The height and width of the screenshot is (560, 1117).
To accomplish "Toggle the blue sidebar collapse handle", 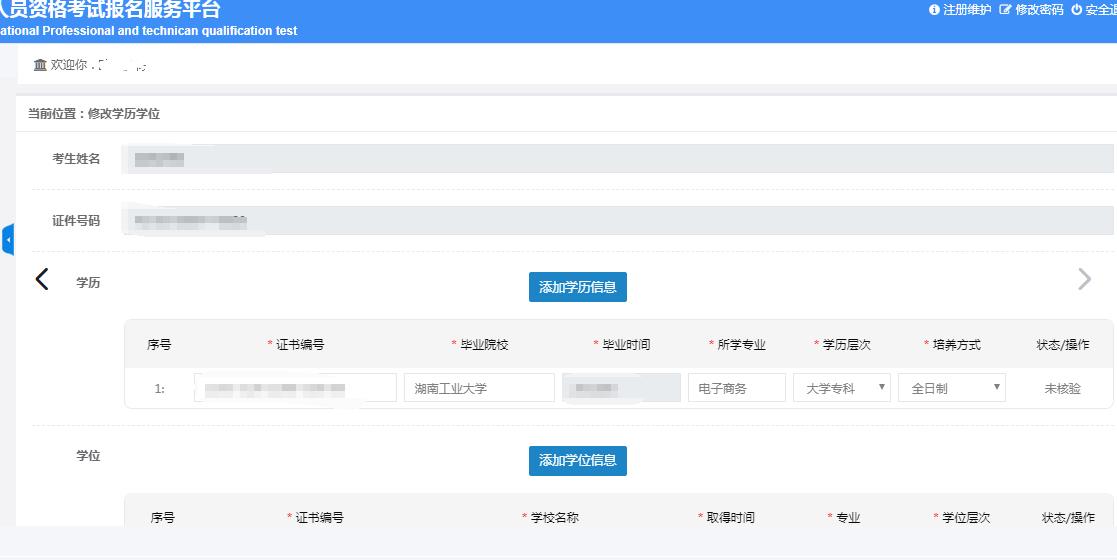I will coord(8,240).
